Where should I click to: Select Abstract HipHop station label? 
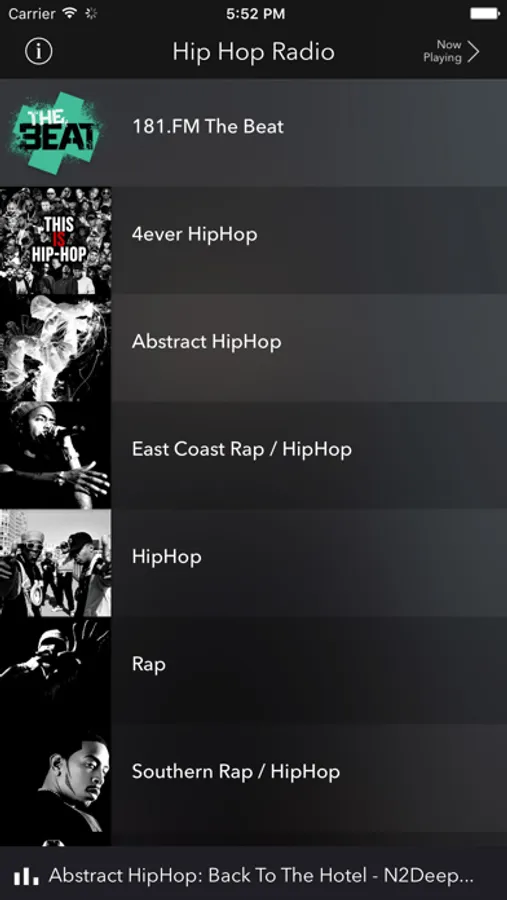[x=207, y=342]
